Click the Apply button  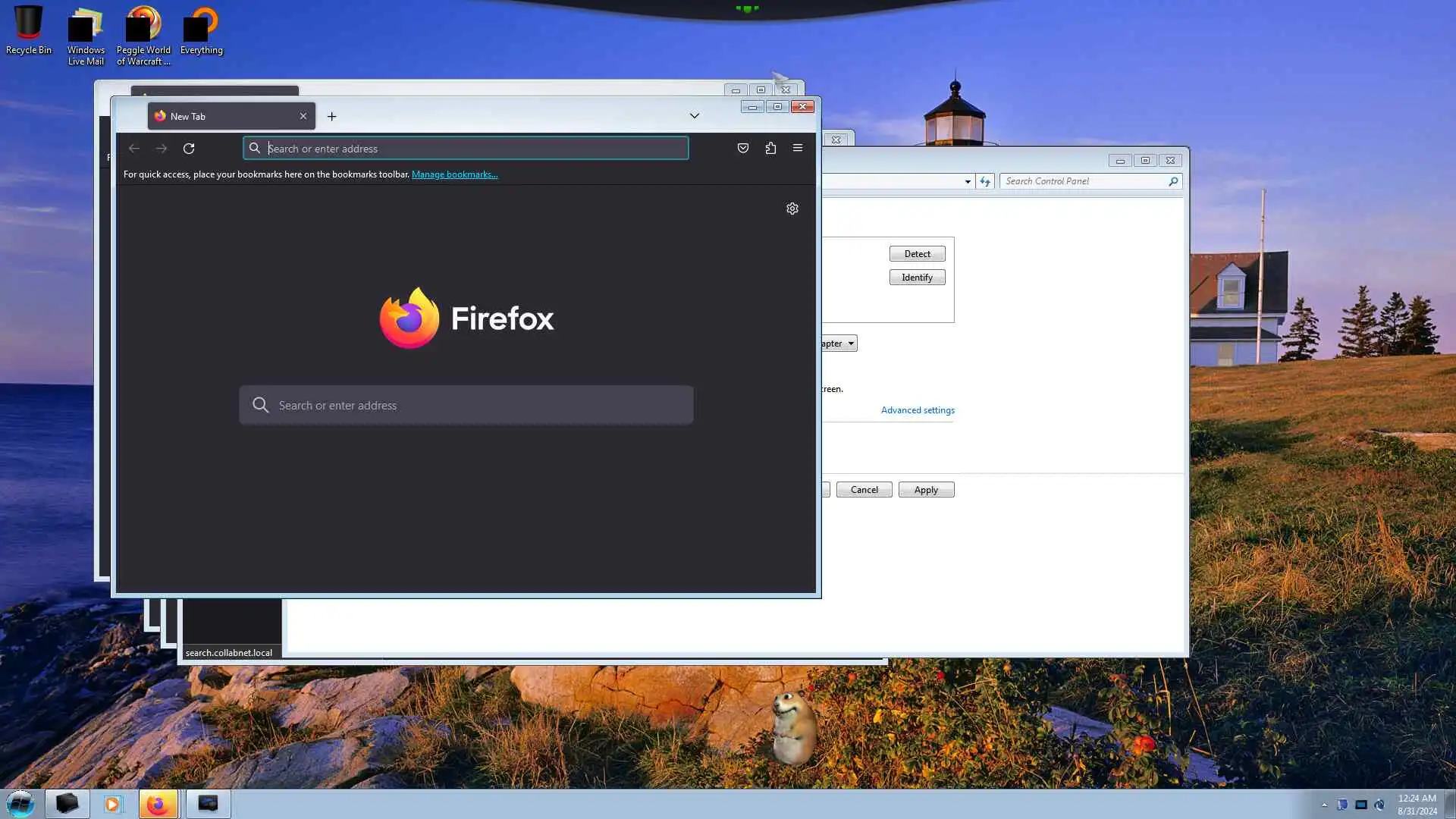[x=926, y=490]
